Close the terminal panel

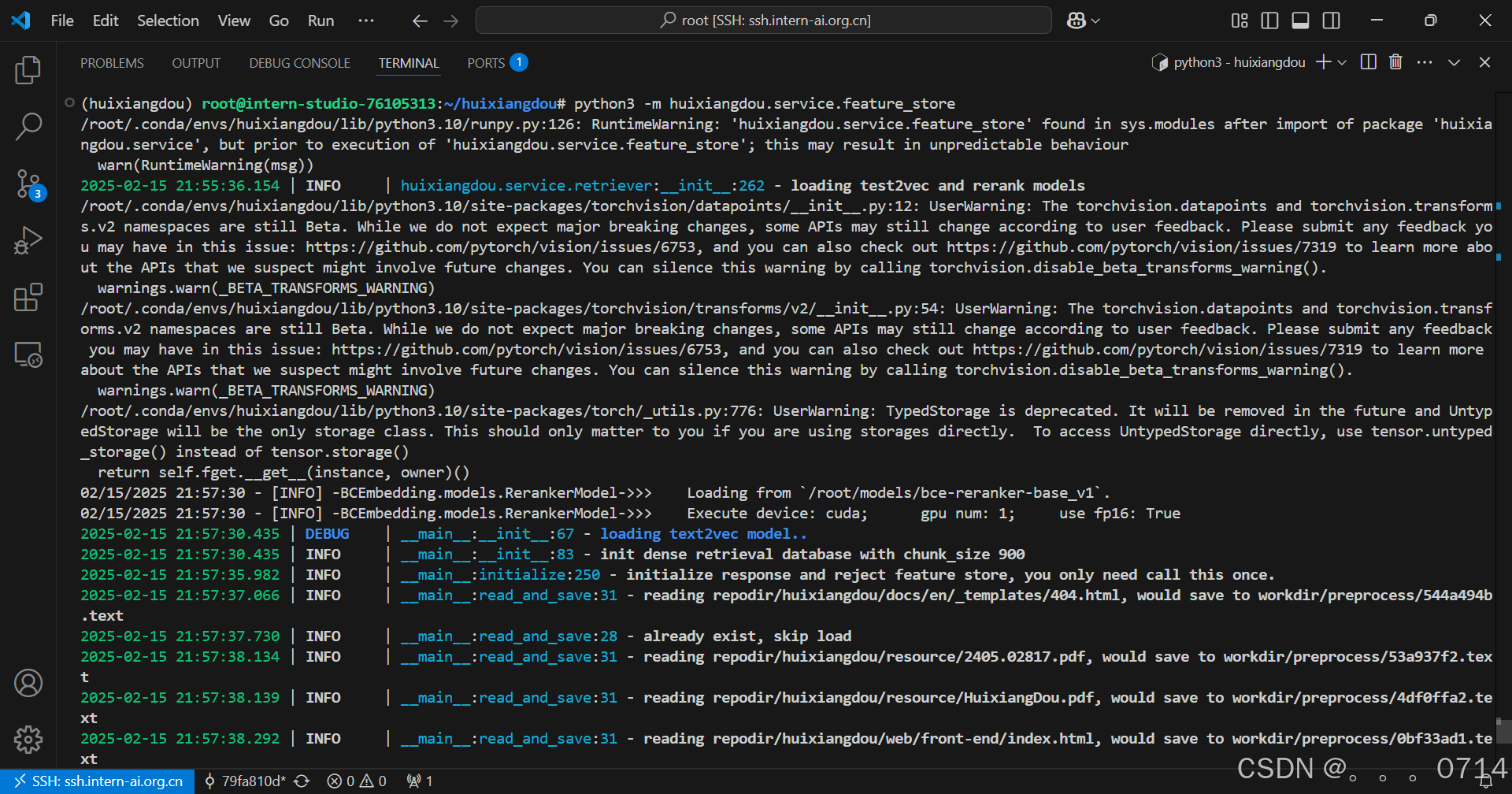(x=1484, y=62)
